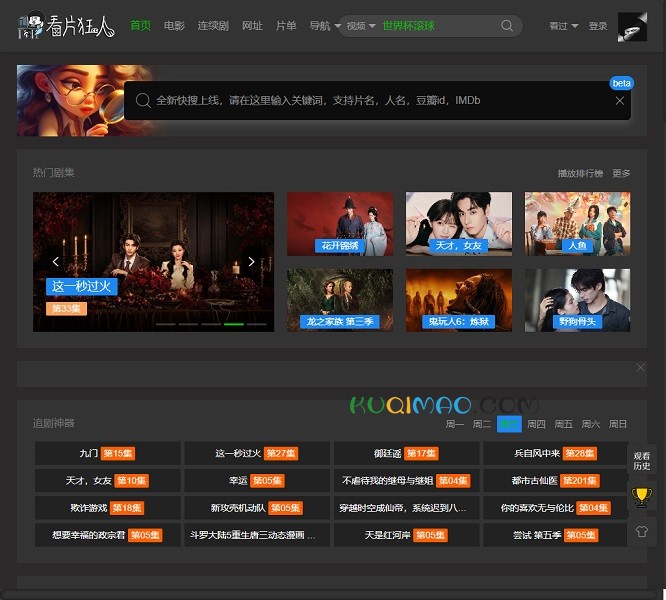This screenshot has width=666, height=600.
Task: Select the highlighted 周三 tab
Action: click(509, 424)
